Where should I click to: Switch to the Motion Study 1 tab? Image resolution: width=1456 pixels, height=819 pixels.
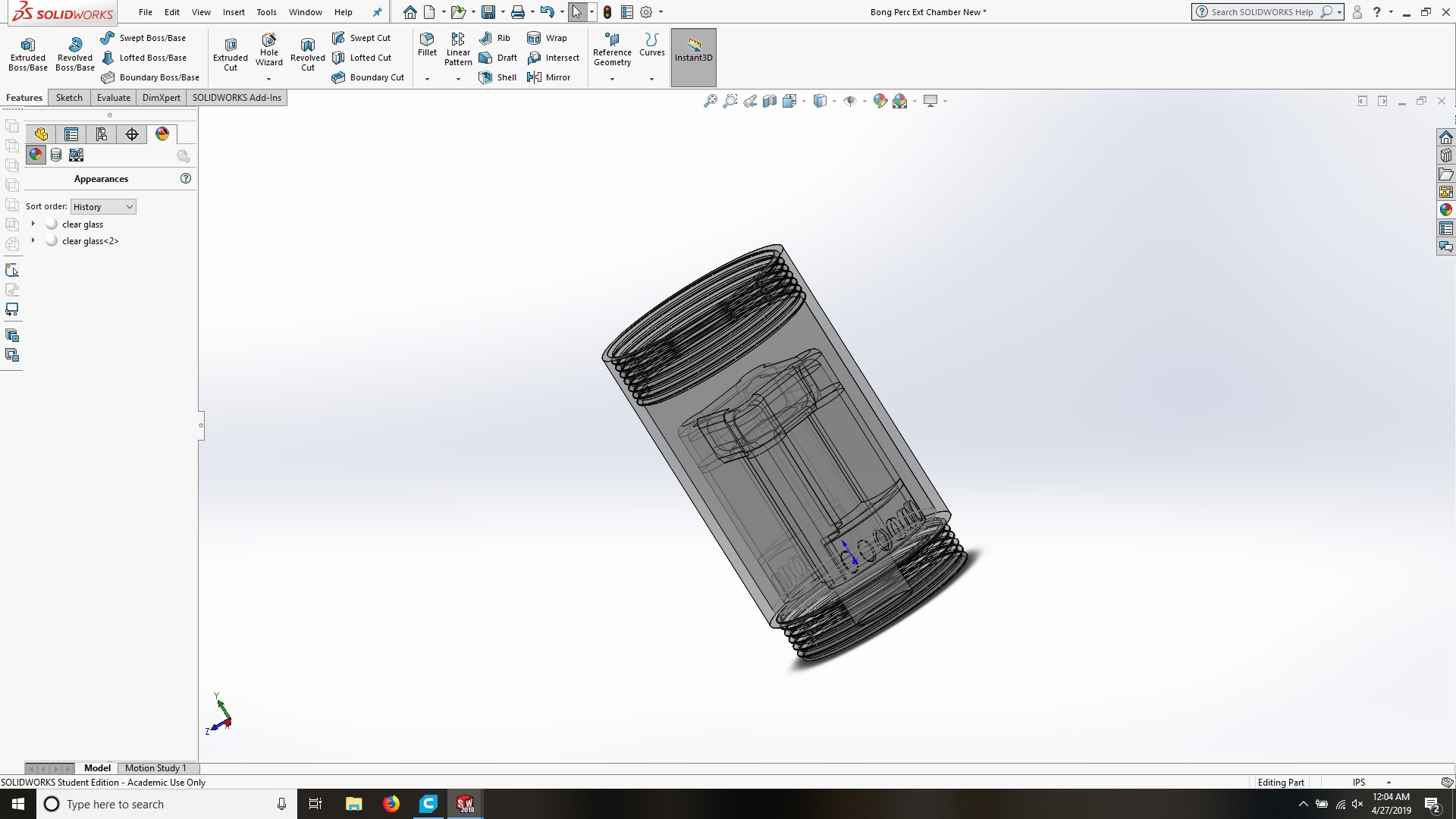tap(155, 768)
